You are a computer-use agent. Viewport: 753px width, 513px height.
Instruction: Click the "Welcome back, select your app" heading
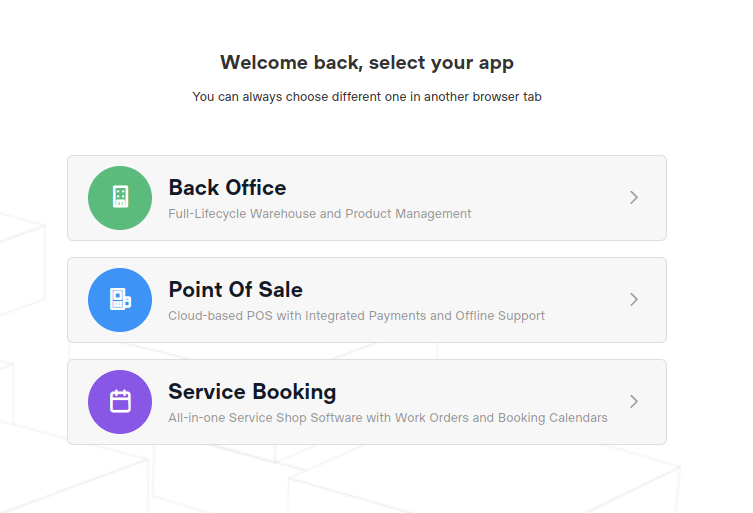(367, 62)
